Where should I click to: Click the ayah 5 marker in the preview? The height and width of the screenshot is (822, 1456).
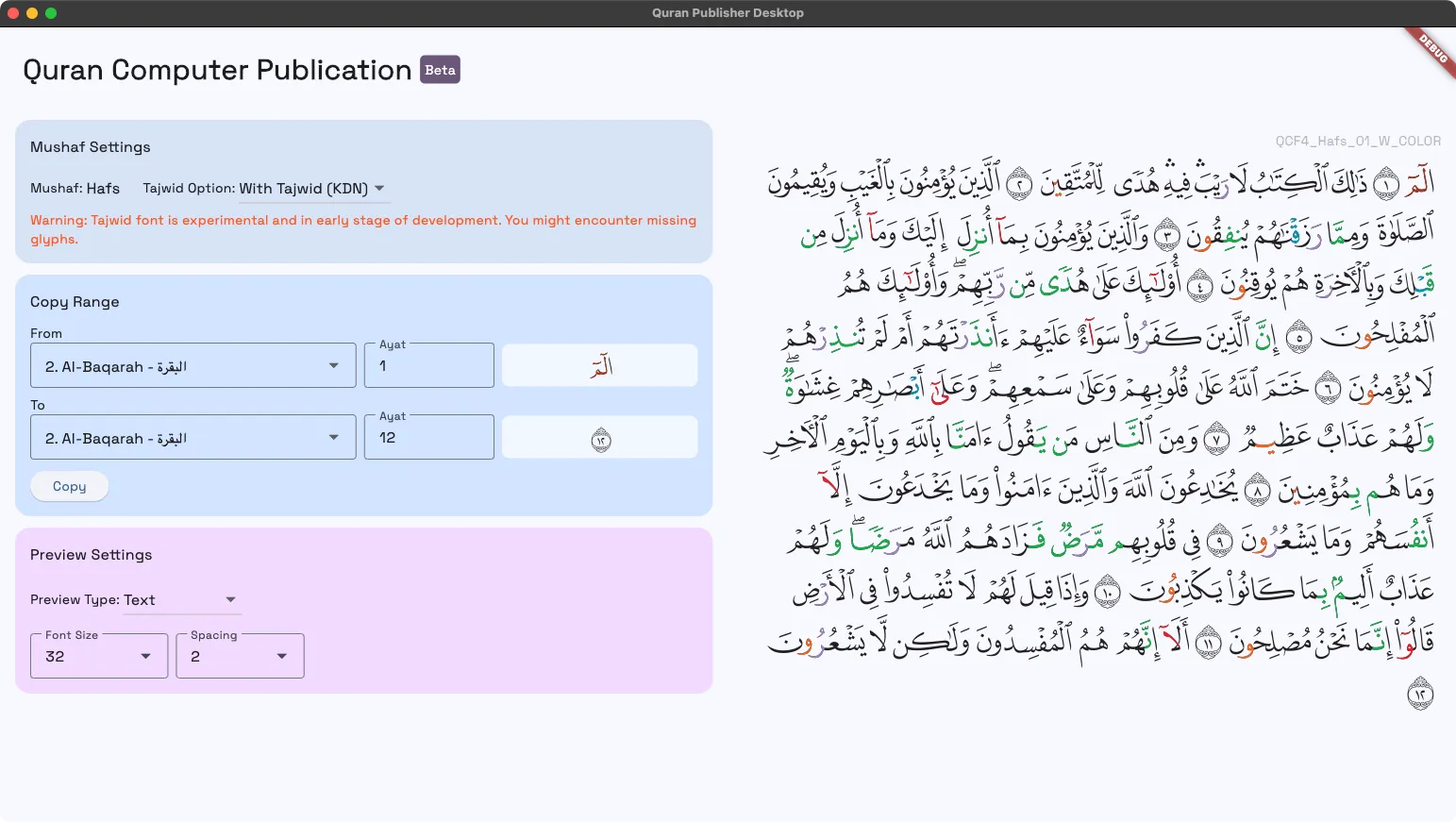(x=1299, y=337)
